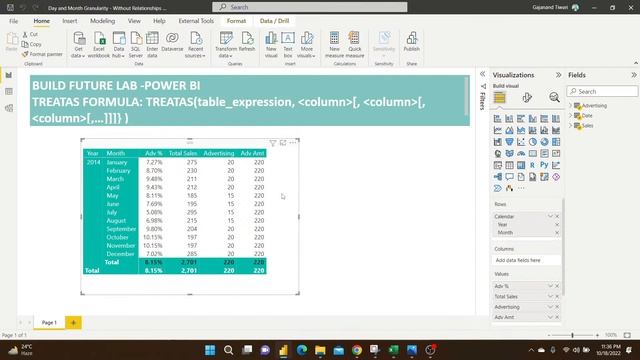Viewport: 640px width, 360px height.
Task: Click the filter icon on matrix visual
Action: pos(273,143)
